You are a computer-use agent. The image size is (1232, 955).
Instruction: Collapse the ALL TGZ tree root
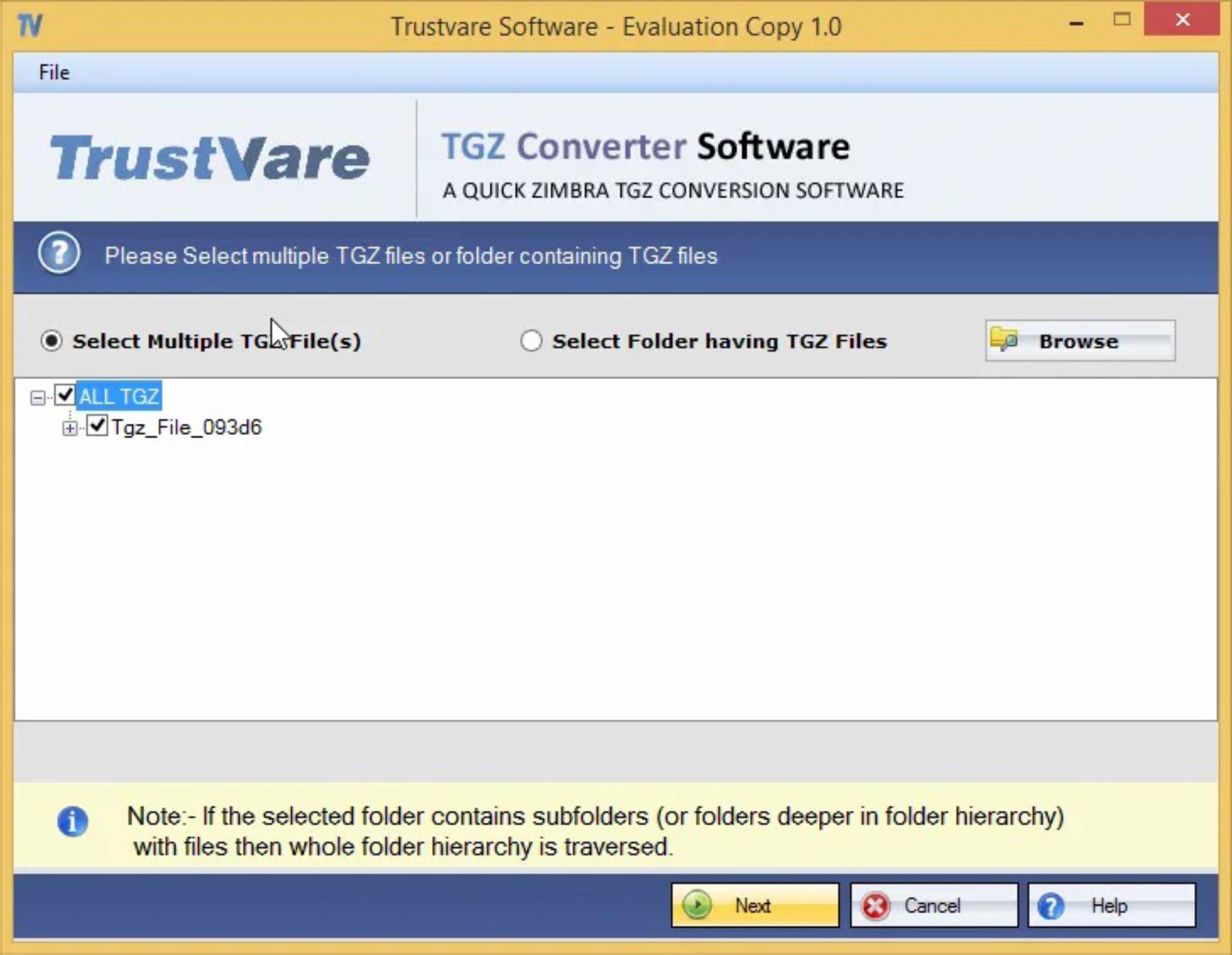click(x=37, y=397)
